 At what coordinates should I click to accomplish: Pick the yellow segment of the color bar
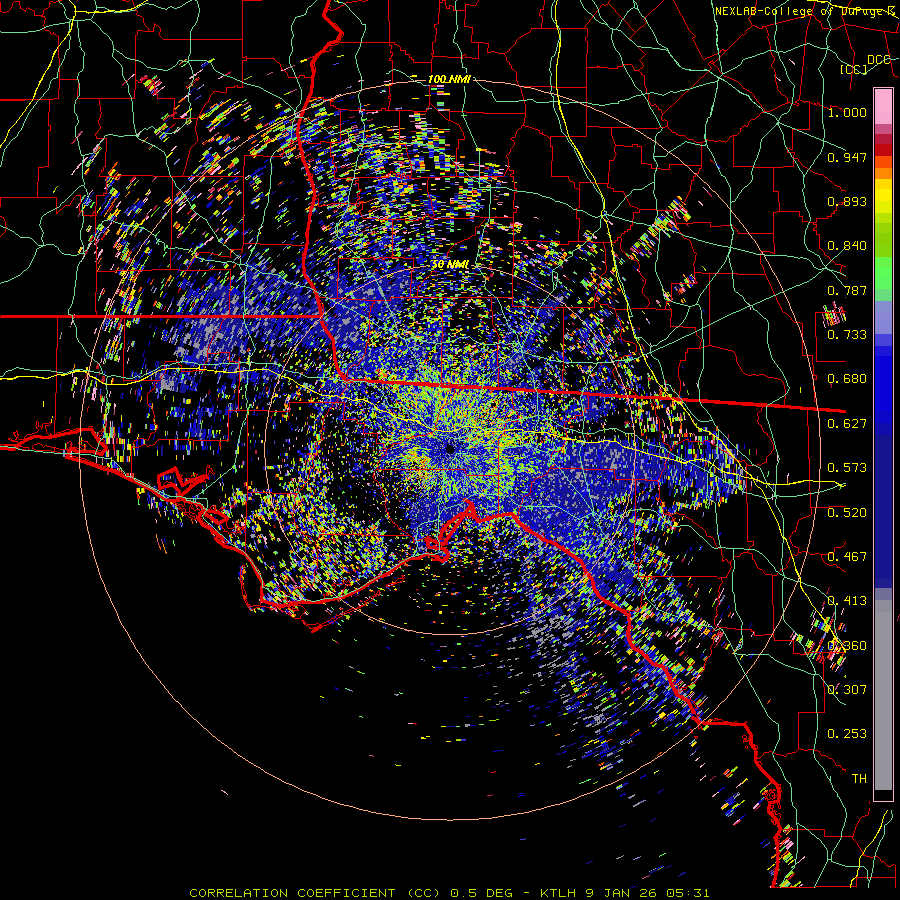883,196
